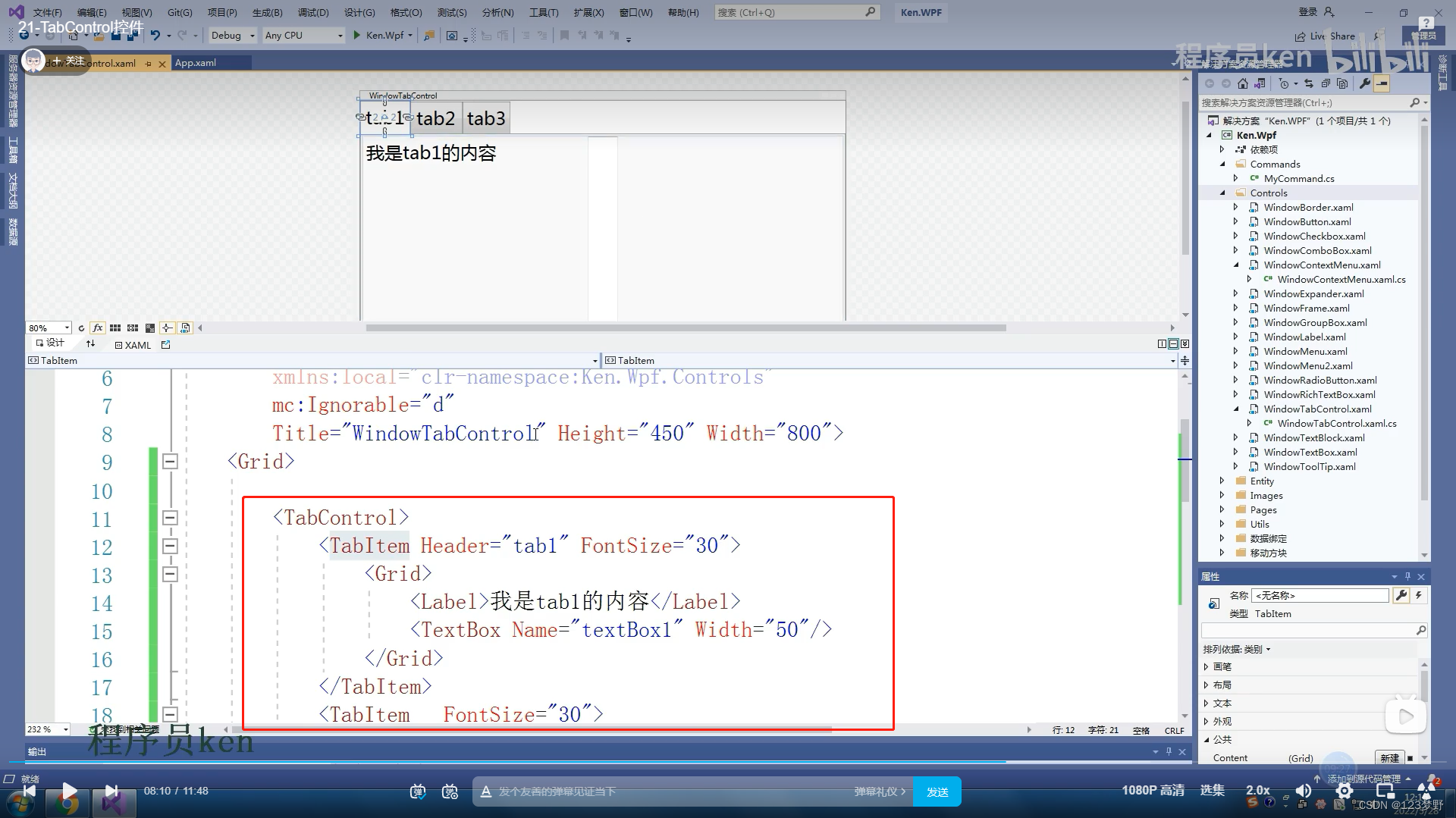Open the Git(G) menu
1456x818 pixels.
(x=180, y=12)
